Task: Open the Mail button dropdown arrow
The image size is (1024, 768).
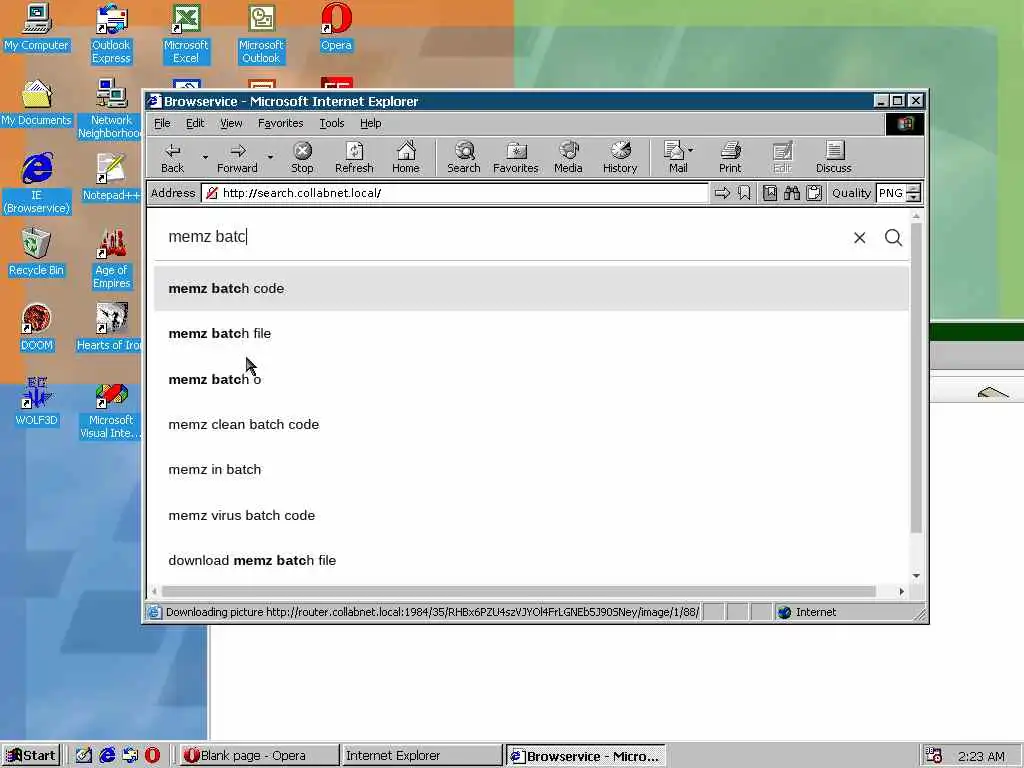Action: click(690, 150)
